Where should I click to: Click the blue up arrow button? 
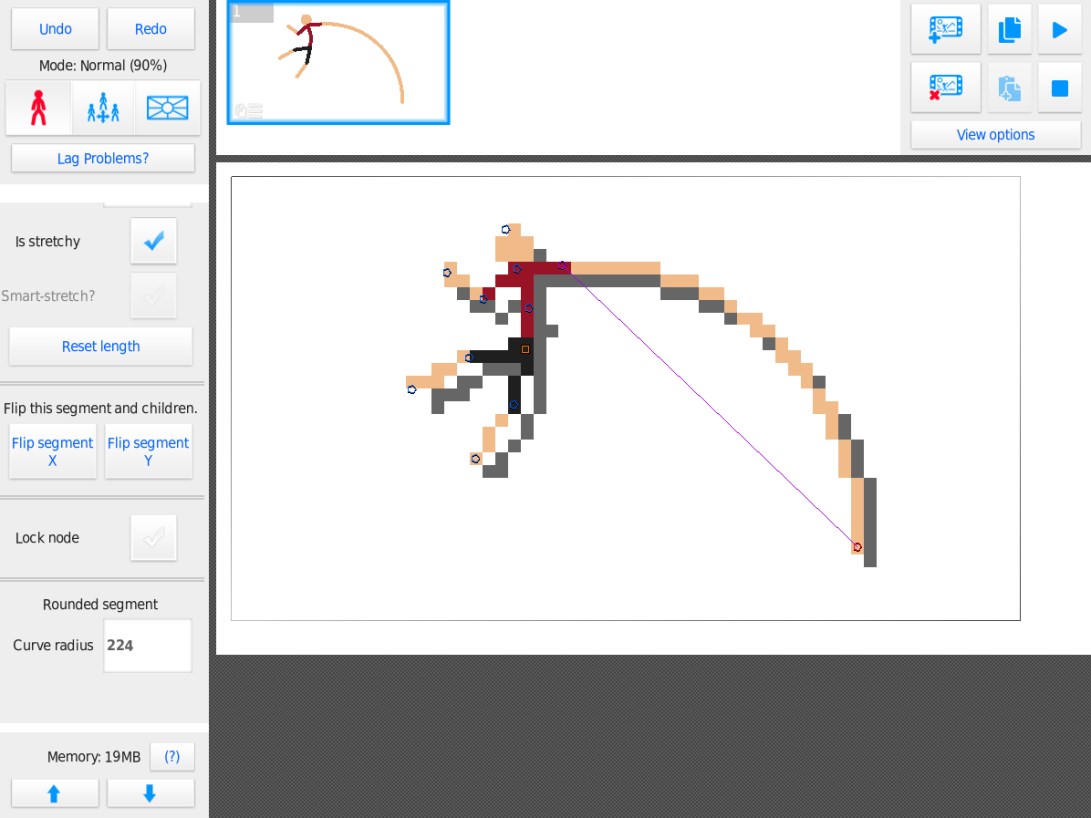54,794
